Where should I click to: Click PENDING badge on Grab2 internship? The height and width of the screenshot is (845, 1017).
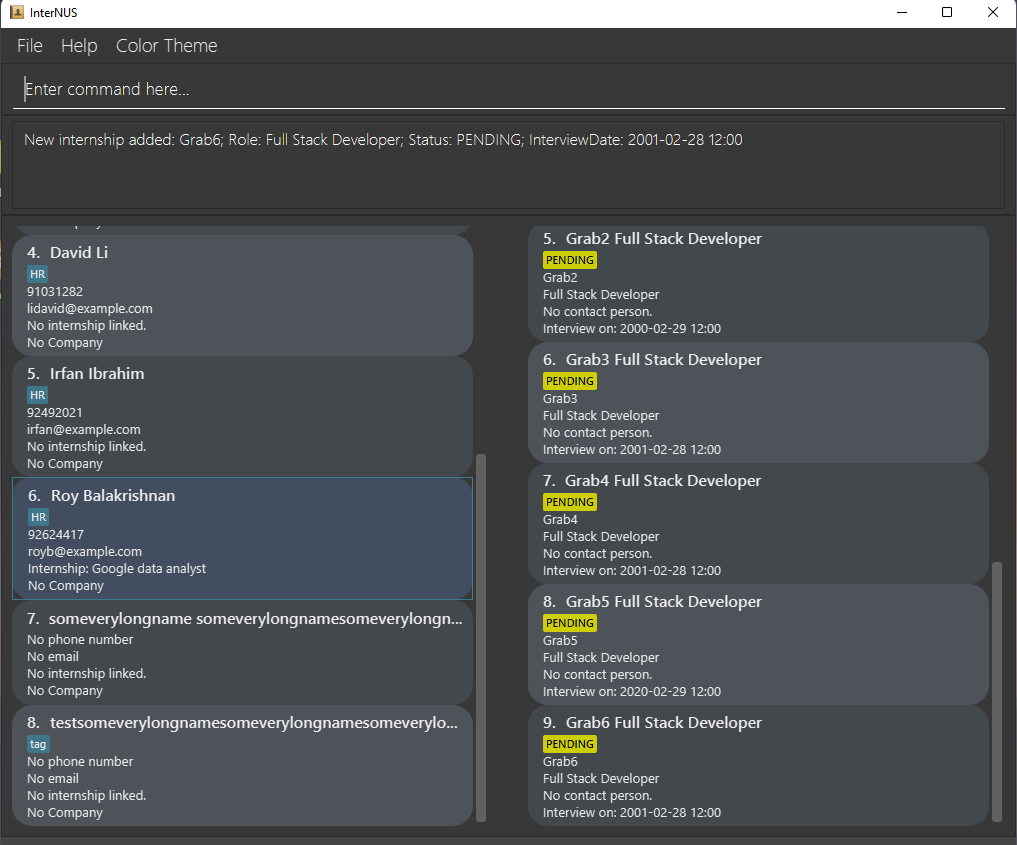(x=569, y=260)
